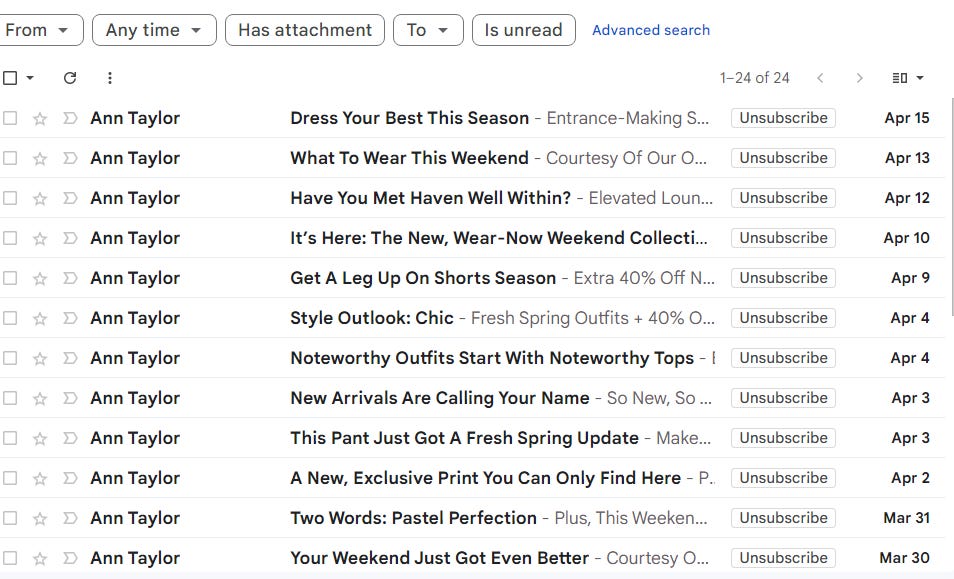Open Advanced search link
The width and height of the screenshot is (954, 579).
[x=651, y=30]
